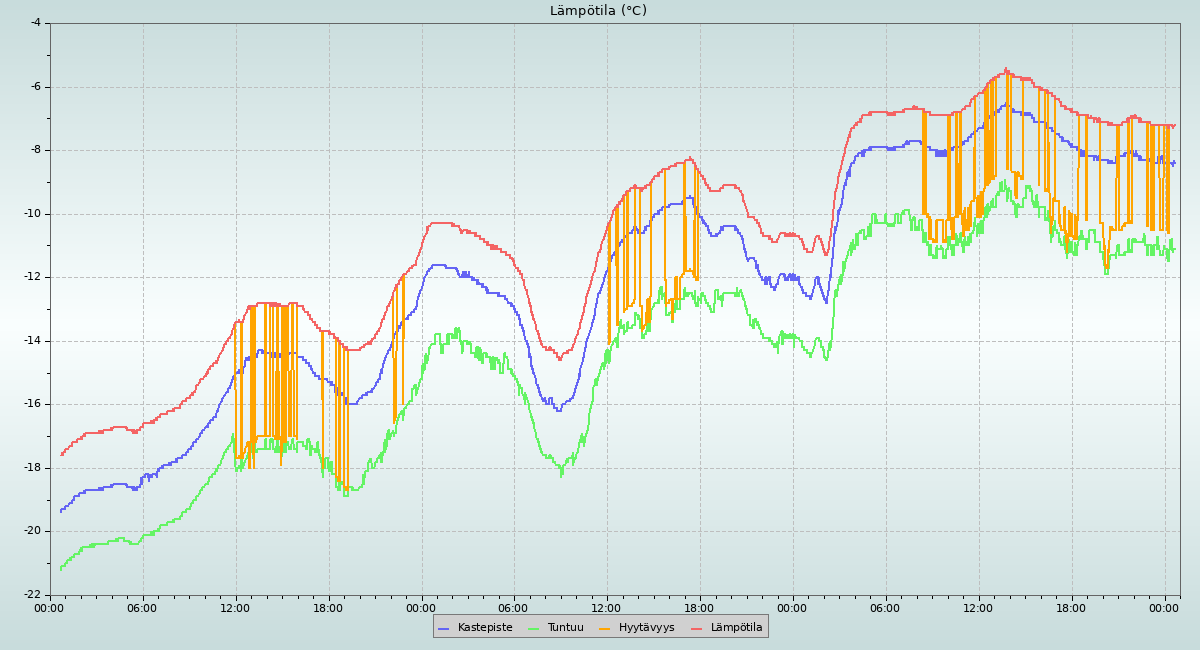Screen dimensions: 1200x650
Task: Click the chart title Lämpötila (°C)
Action: click(598, 11)
